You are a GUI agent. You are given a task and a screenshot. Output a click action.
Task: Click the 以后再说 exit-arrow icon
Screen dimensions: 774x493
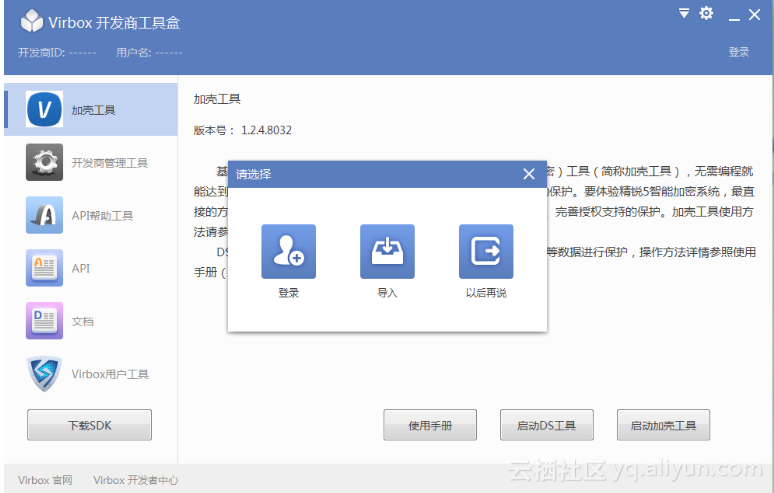[486, 251]
